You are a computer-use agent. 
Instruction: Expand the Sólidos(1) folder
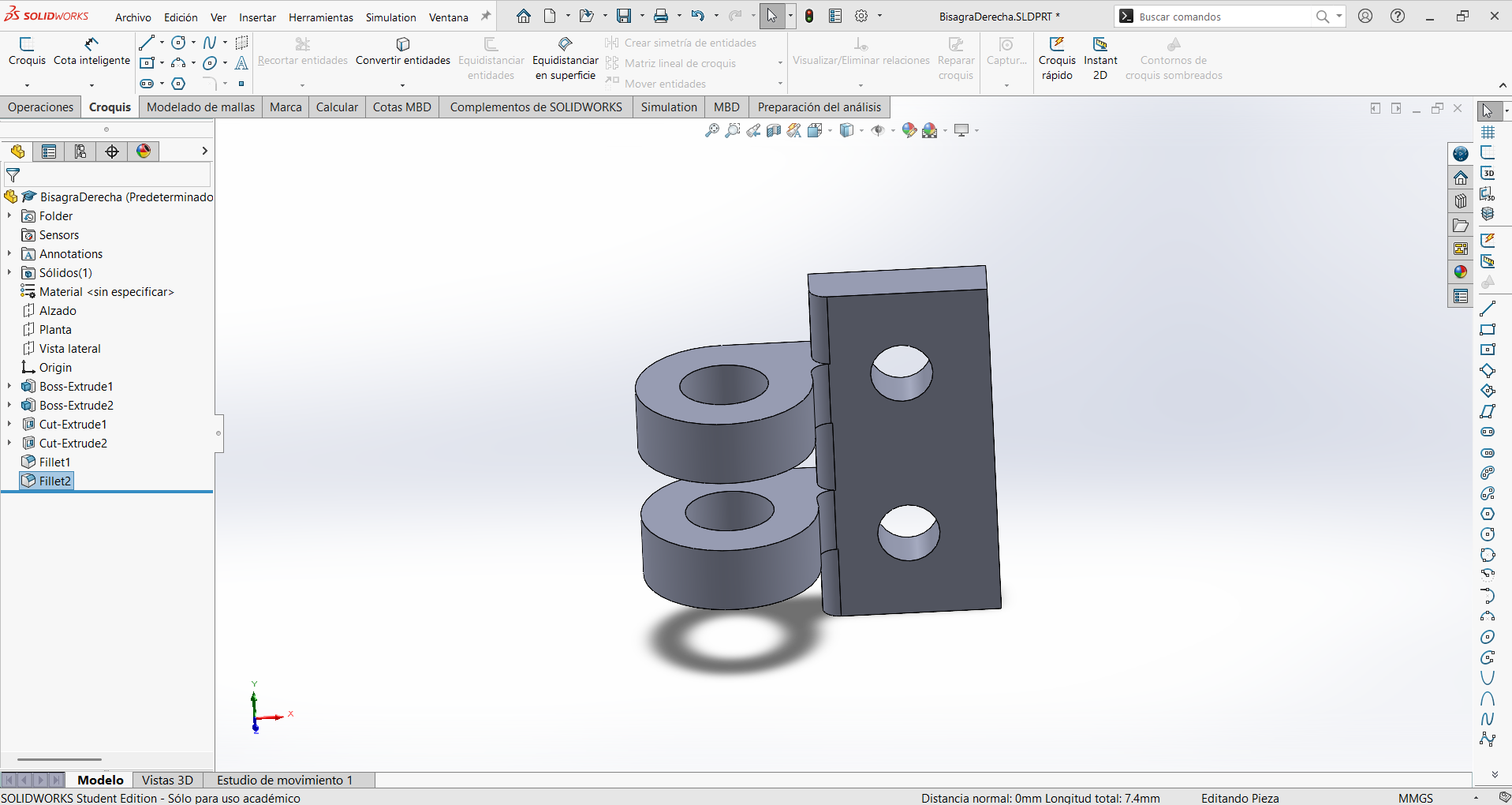pyautogui.click(x=9, y=272)
